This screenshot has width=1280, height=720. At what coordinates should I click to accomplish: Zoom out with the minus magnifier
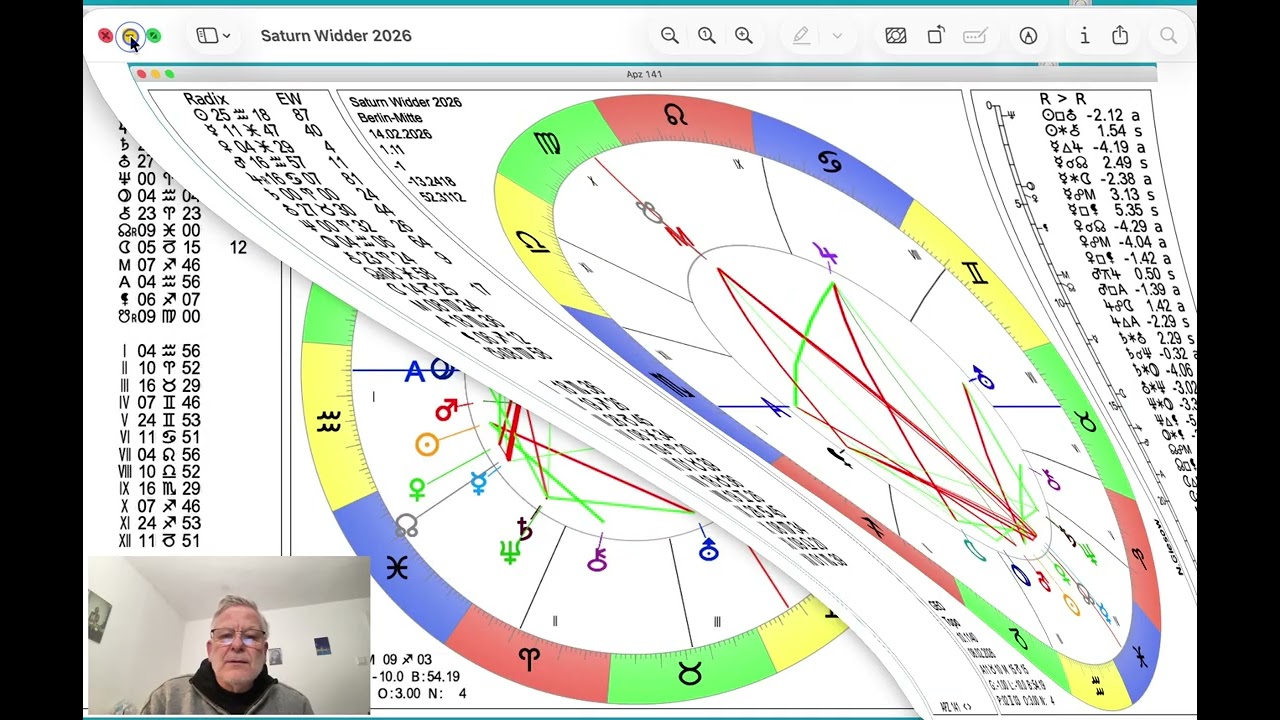[670, 36]
